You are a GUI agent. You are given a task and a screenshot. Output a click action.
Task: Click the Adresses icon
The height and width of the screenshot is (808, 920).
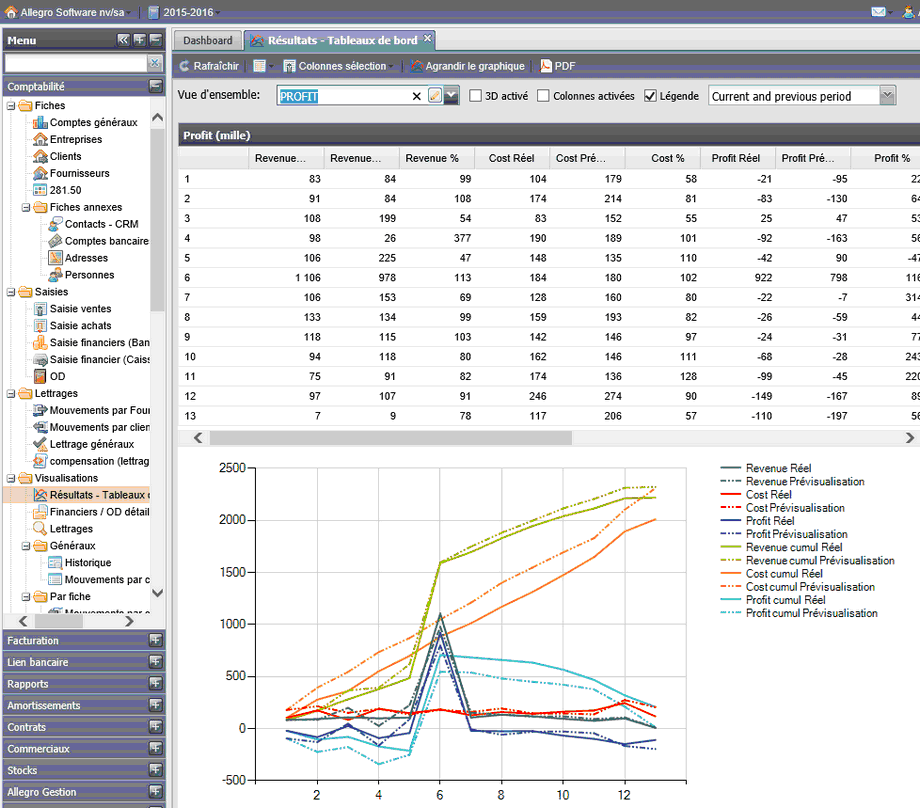[x=55, y=258]
